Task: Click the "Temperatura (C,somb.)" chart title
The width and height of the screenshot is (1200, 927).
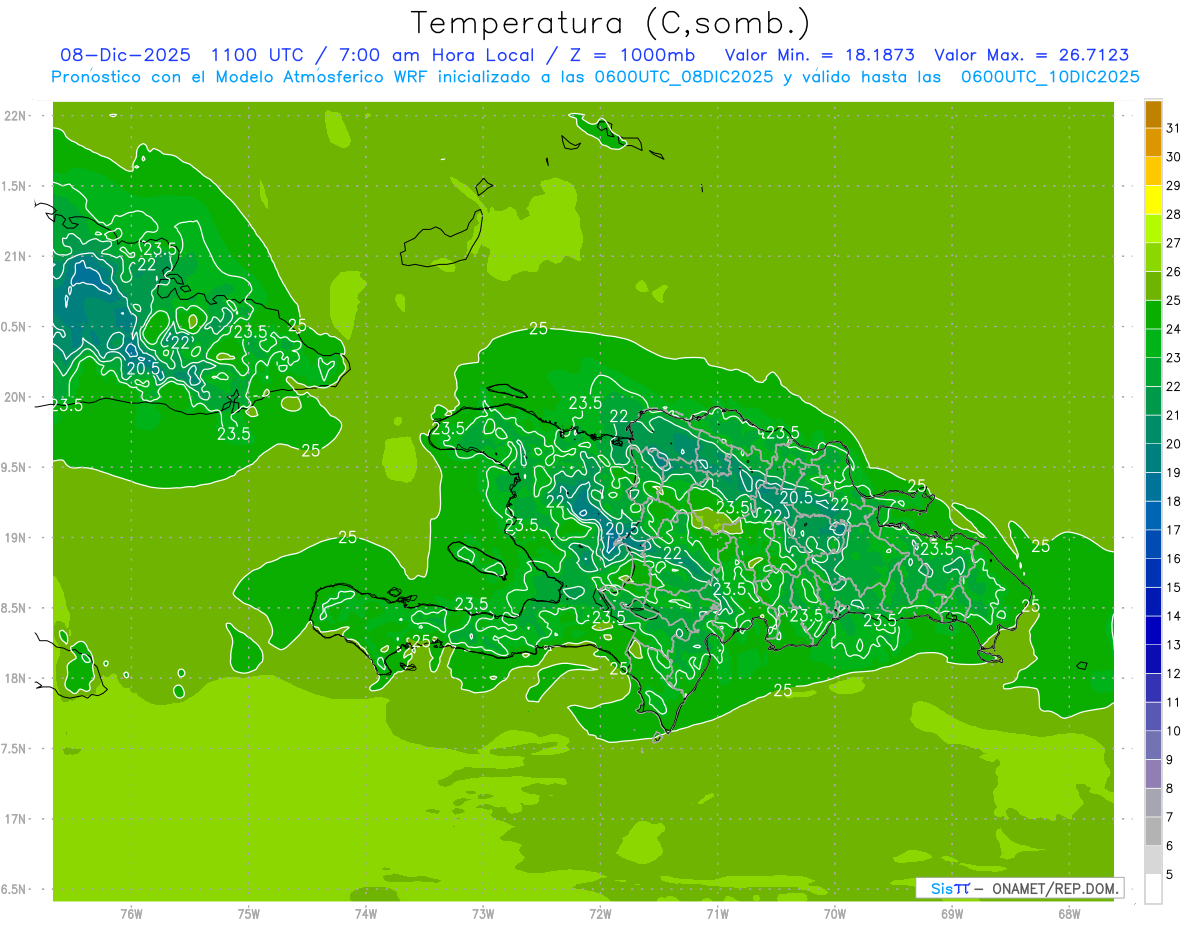Action: point(610,22)
